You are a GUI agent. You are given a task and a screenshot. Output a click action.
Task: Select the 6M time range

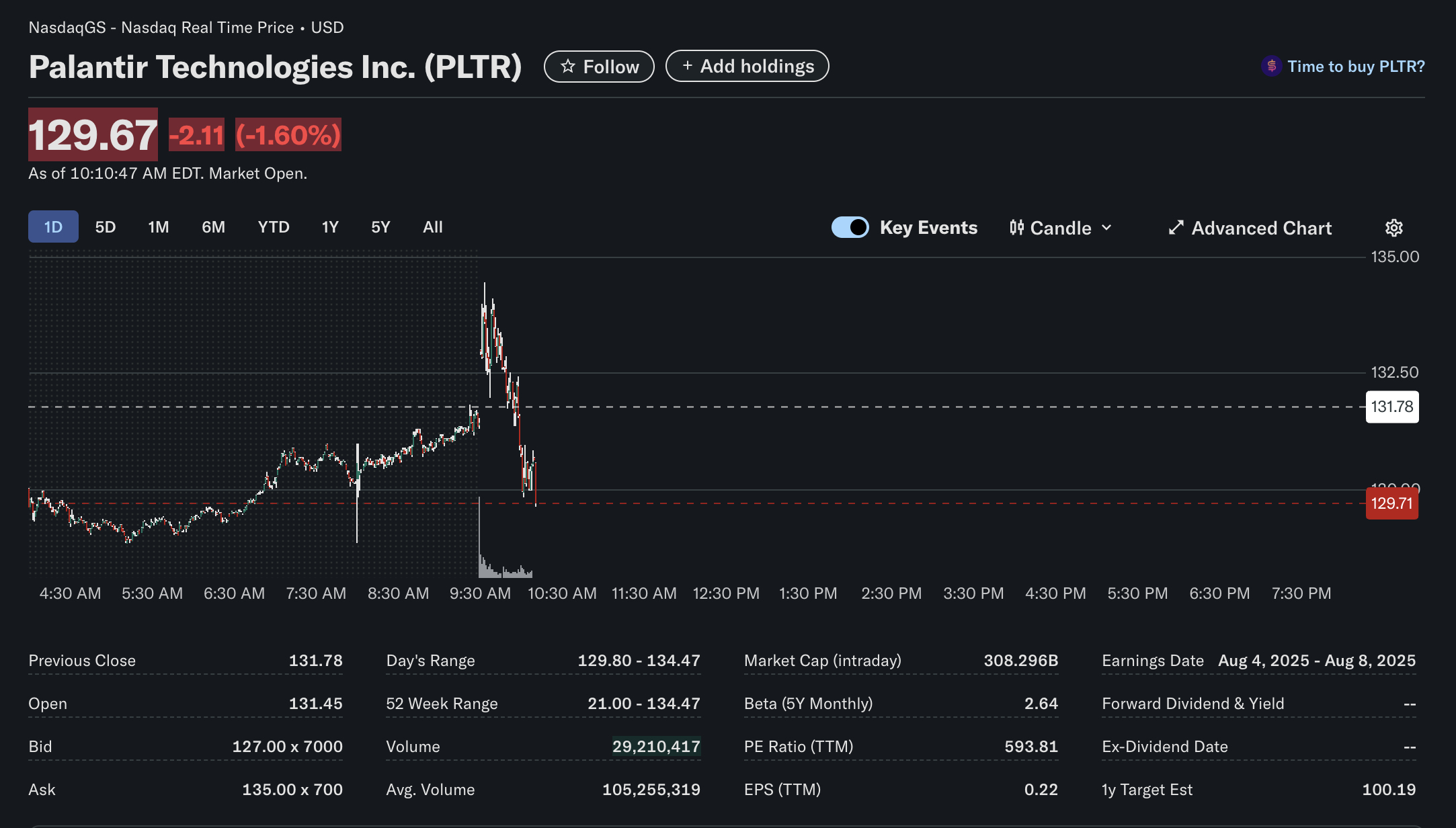click(x=213, y=226)
